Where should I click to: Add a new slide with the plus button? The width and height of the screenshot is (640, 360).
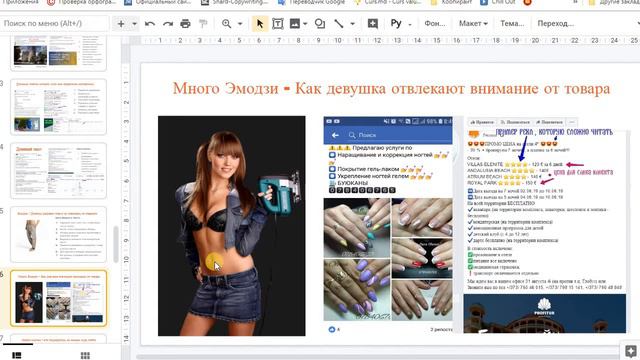[120, 24]
